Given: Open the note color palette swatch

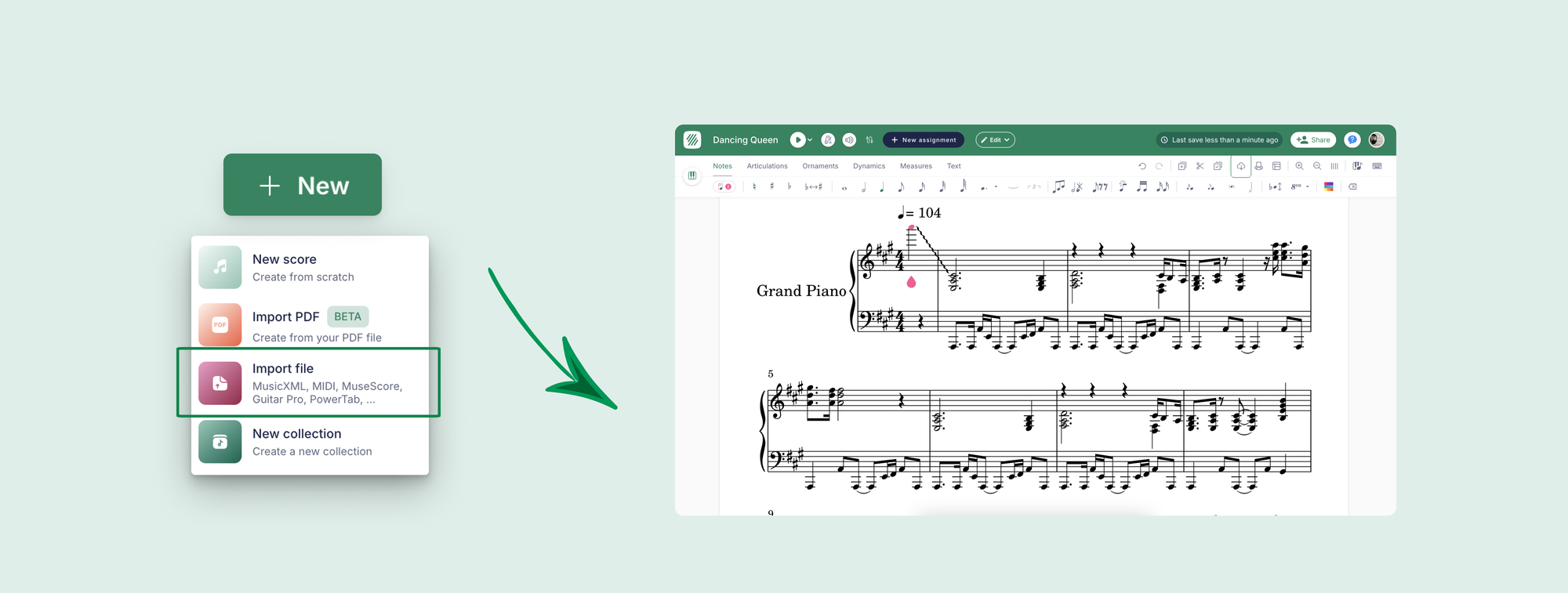Looking at the screenshot, I should coord(1329,186).
